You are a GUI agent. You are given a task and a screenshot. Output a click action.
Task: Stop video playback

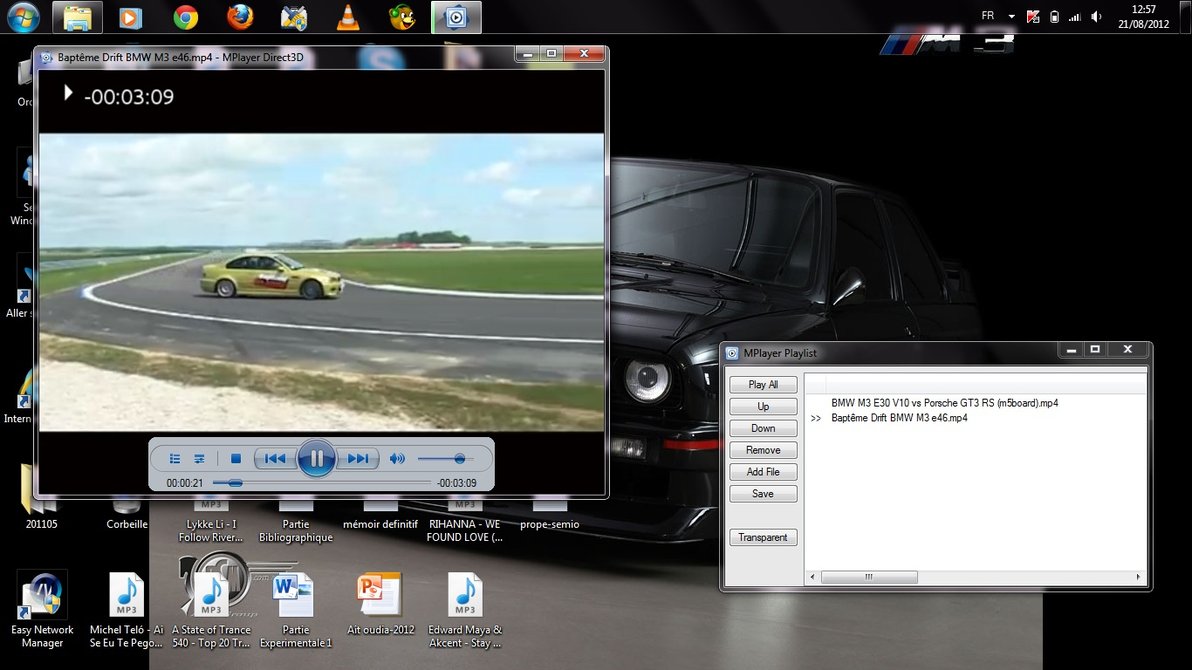coord(236,459)
